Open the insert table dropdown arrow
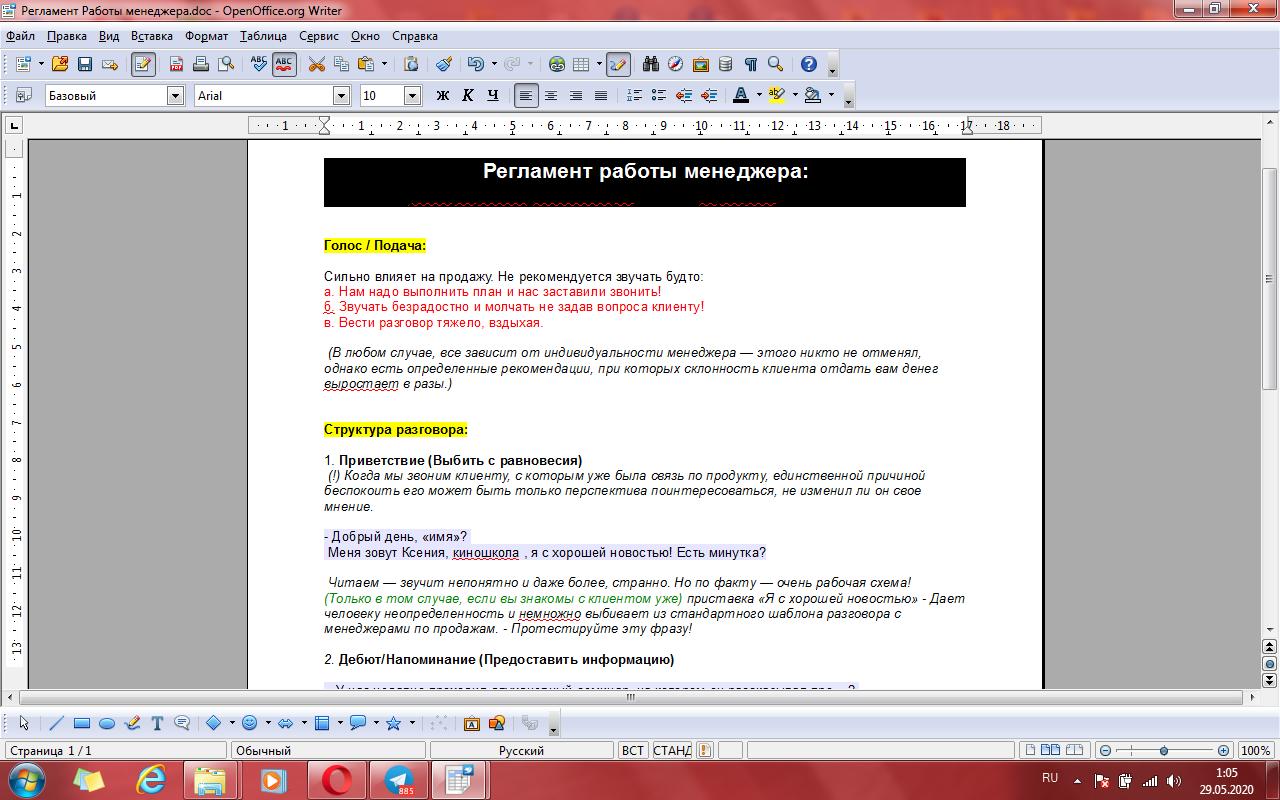 tap(599, 64)
